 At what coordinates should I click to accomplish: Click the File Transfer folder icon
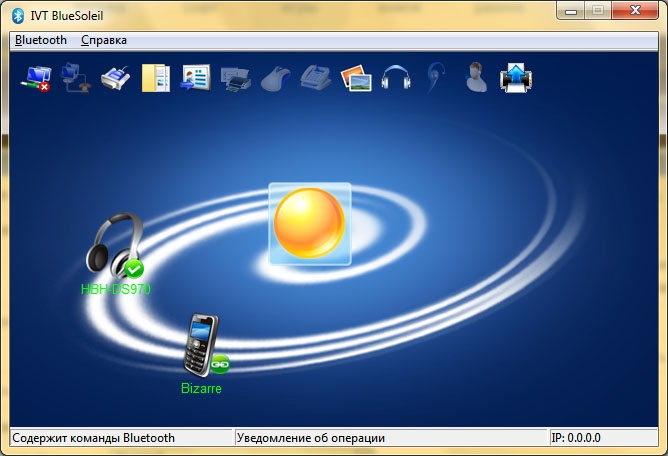tap(156, 77)
